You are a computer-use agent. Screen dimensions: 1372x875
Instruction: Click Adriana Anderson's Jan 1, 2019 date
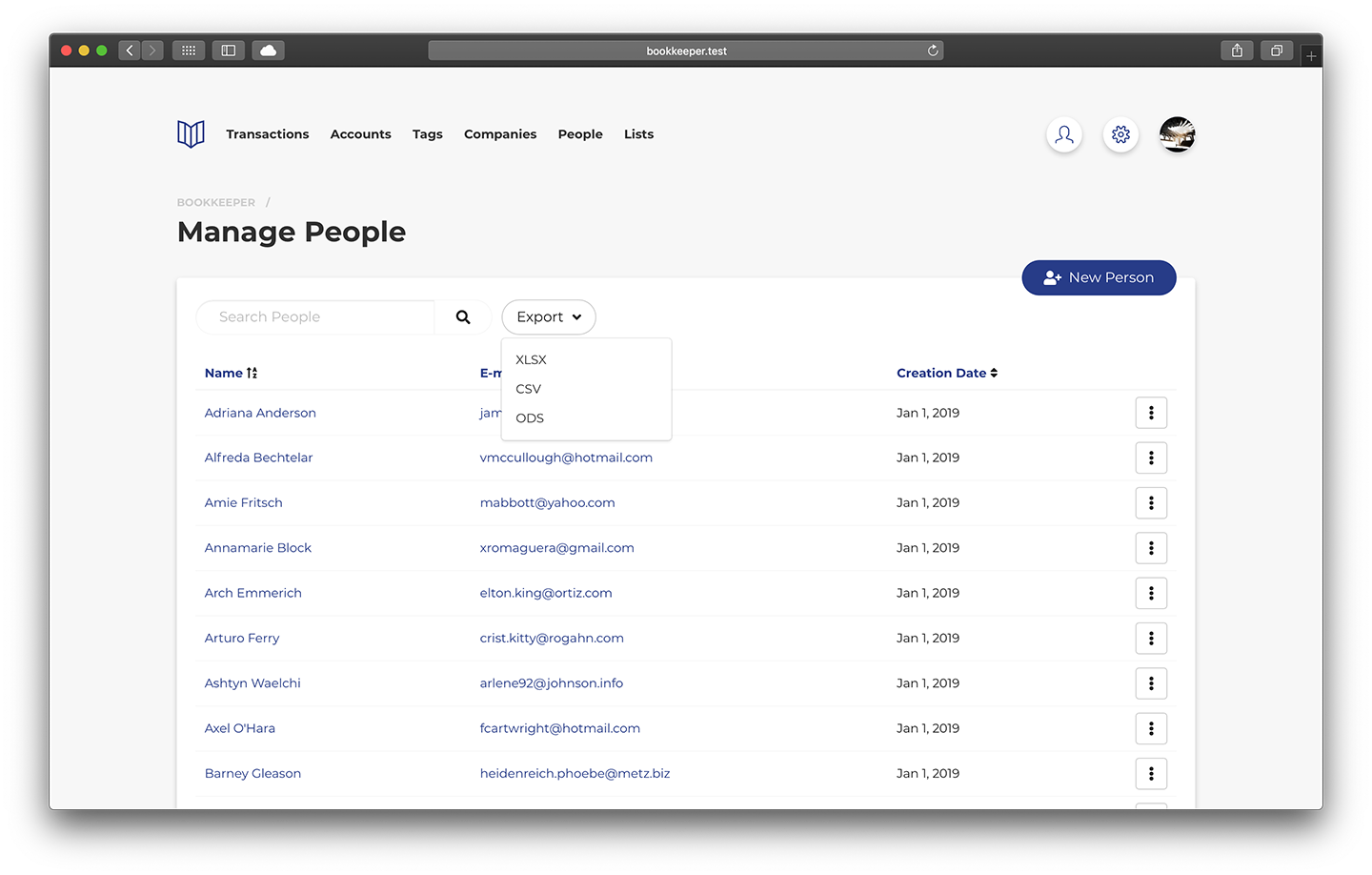tap(928, 413)
